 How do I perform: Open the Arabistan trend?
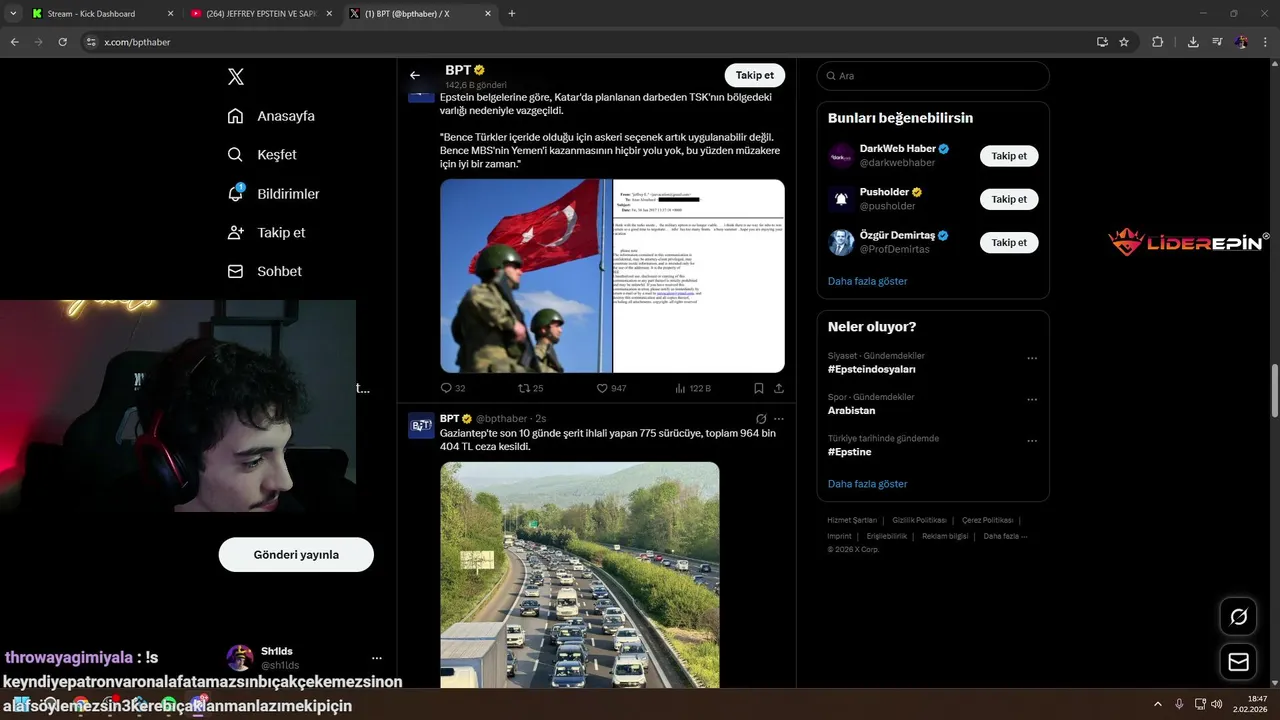(851, 410)
